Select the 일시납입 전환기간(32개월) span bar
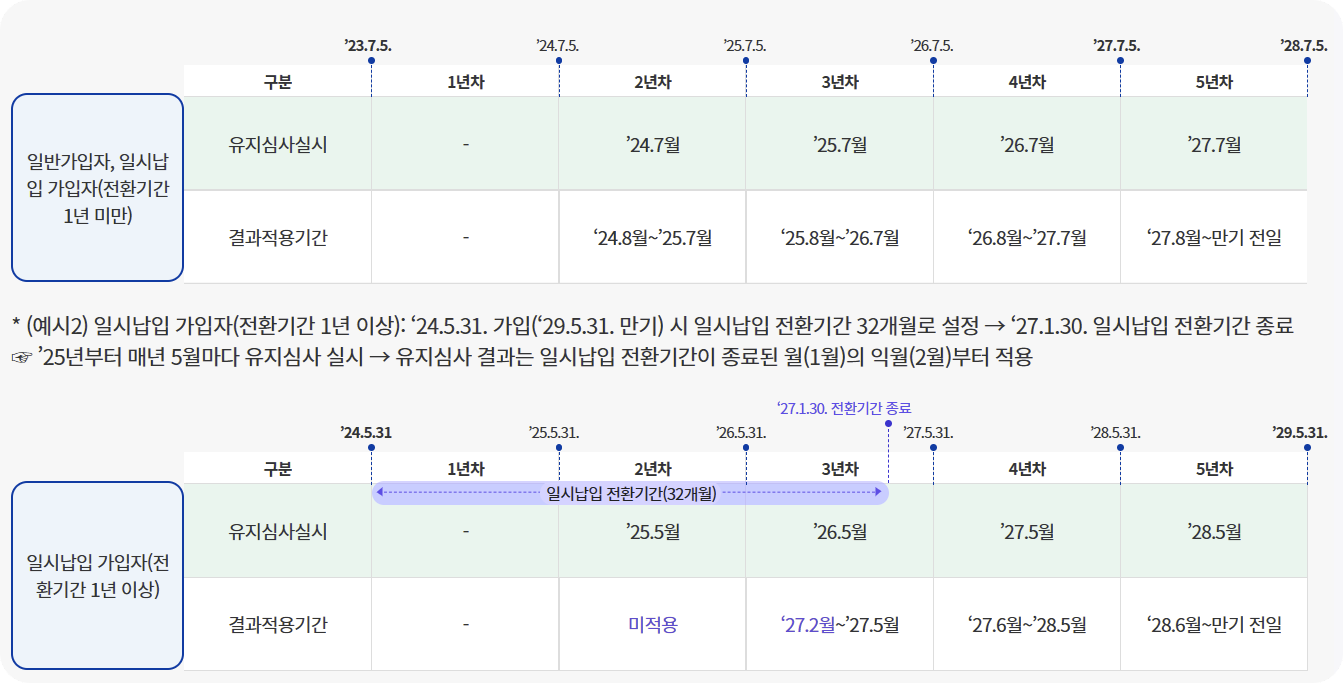The image size is (1343, 683). tap(630, 493)
